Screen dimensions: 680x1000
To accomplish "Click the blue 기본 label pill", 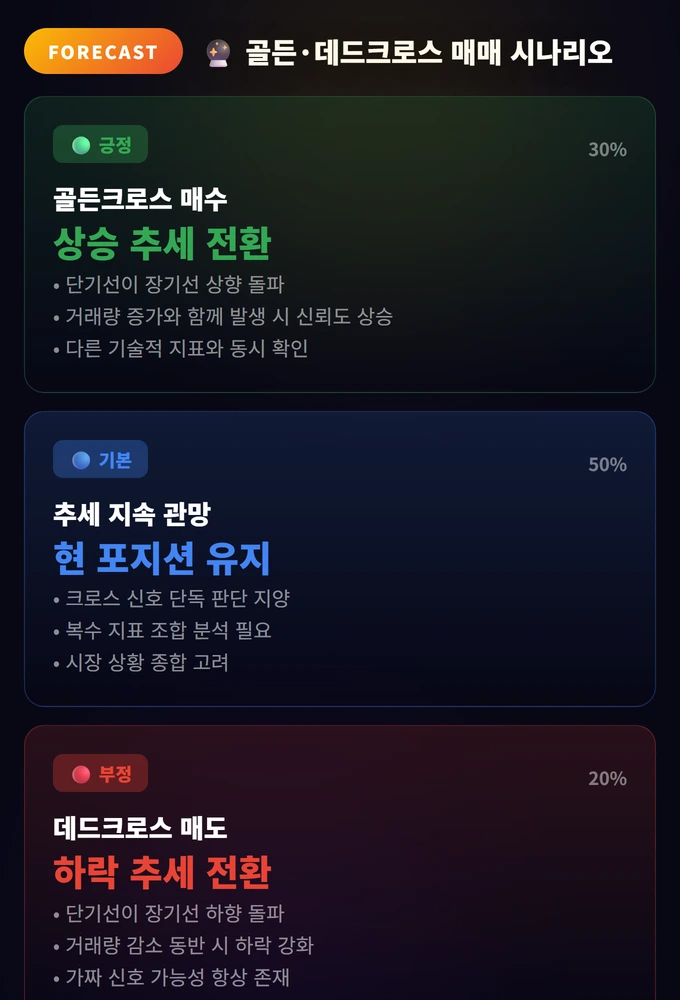I will tap(102, 459).
